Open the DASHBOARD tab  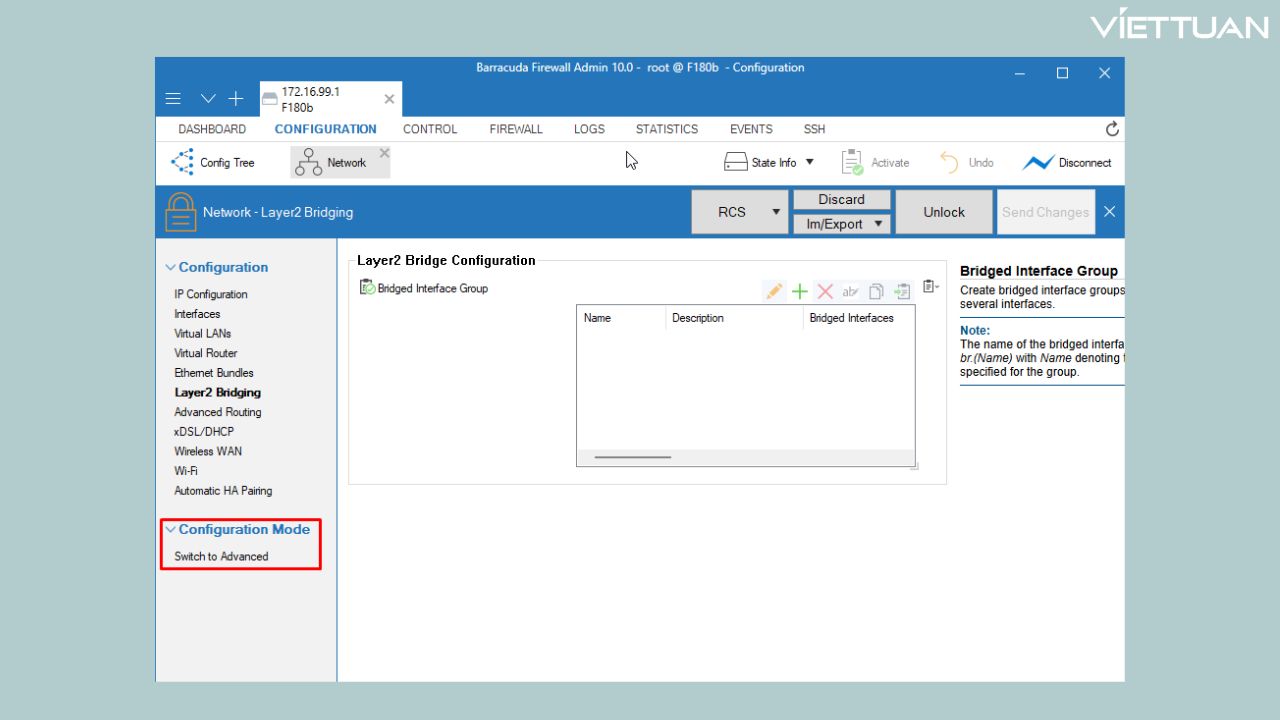point(212,129)
